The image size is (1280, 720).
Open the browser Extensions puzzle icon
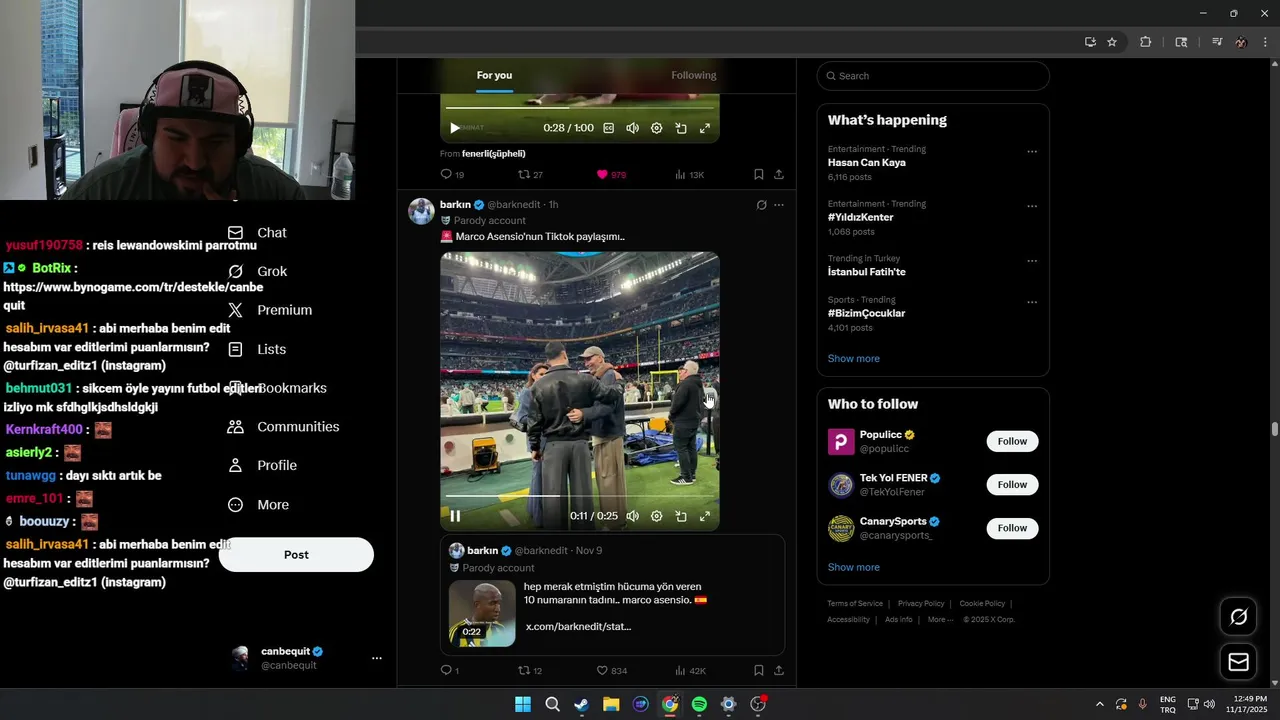[x=1146, y=42]
